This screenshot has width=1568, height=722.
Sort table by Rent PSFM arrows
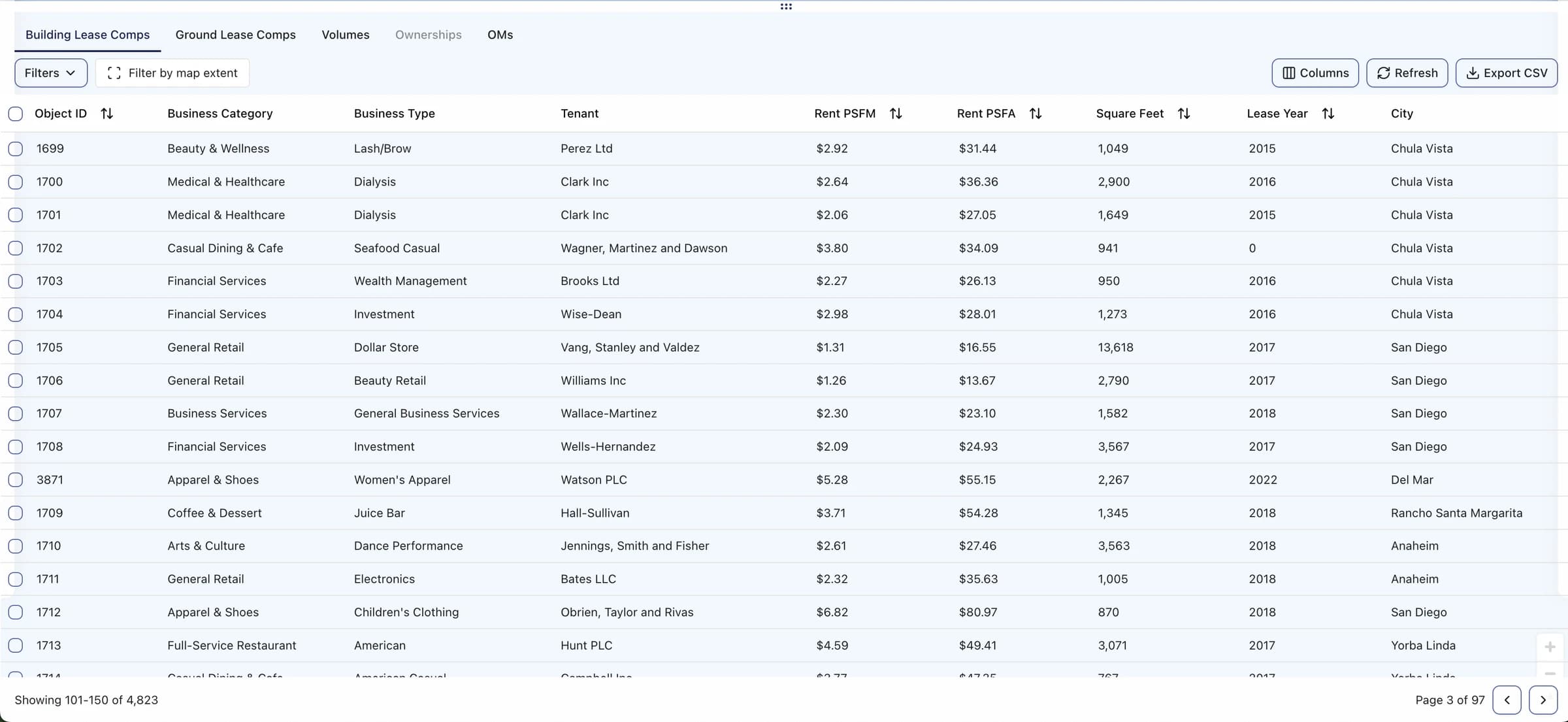[896, 114]
